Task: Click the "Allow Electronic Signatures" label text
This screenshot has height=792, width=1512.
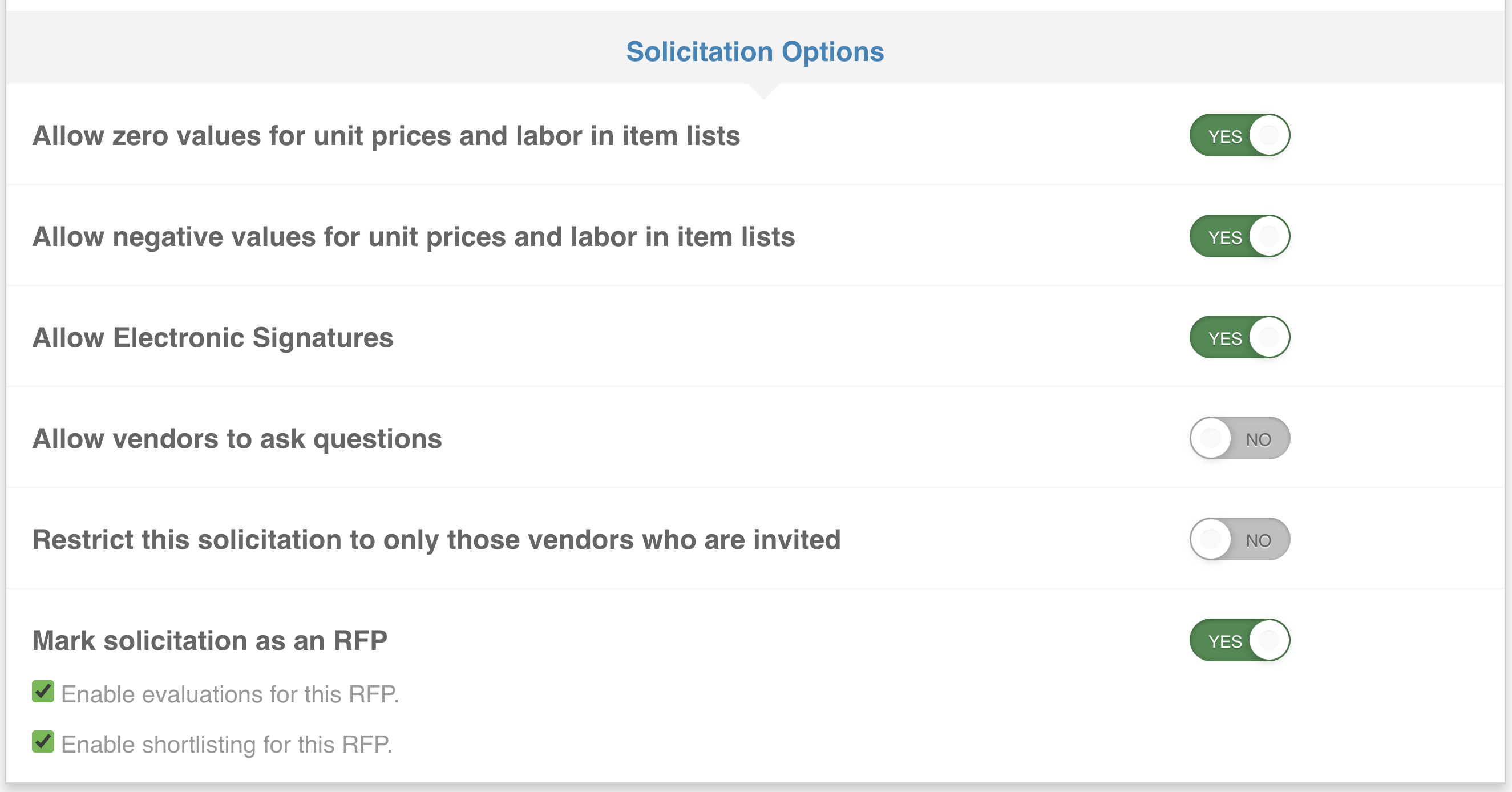Action: (x=212, y=338)
